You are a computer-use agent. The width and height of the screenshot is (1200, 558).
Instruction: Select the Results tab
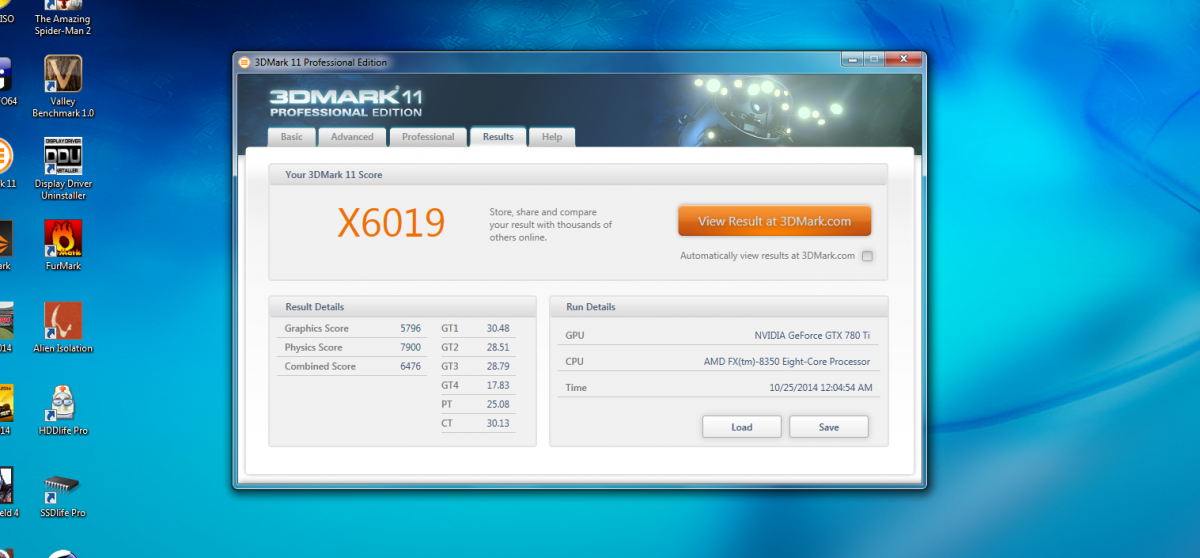coord(498,137)
